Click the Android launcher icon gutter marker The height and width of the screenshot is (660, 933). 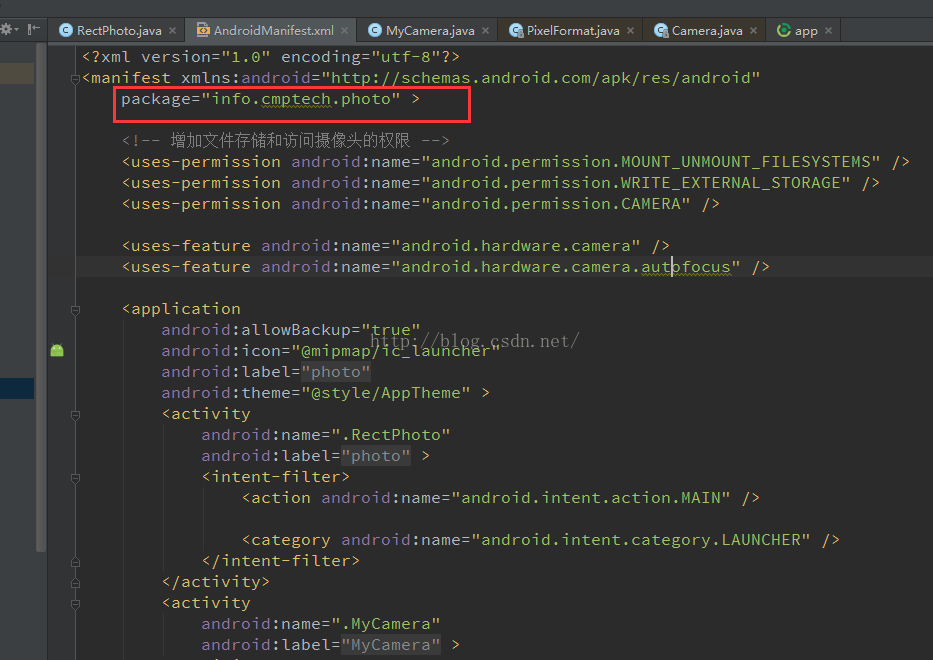[x=57, y=350]
